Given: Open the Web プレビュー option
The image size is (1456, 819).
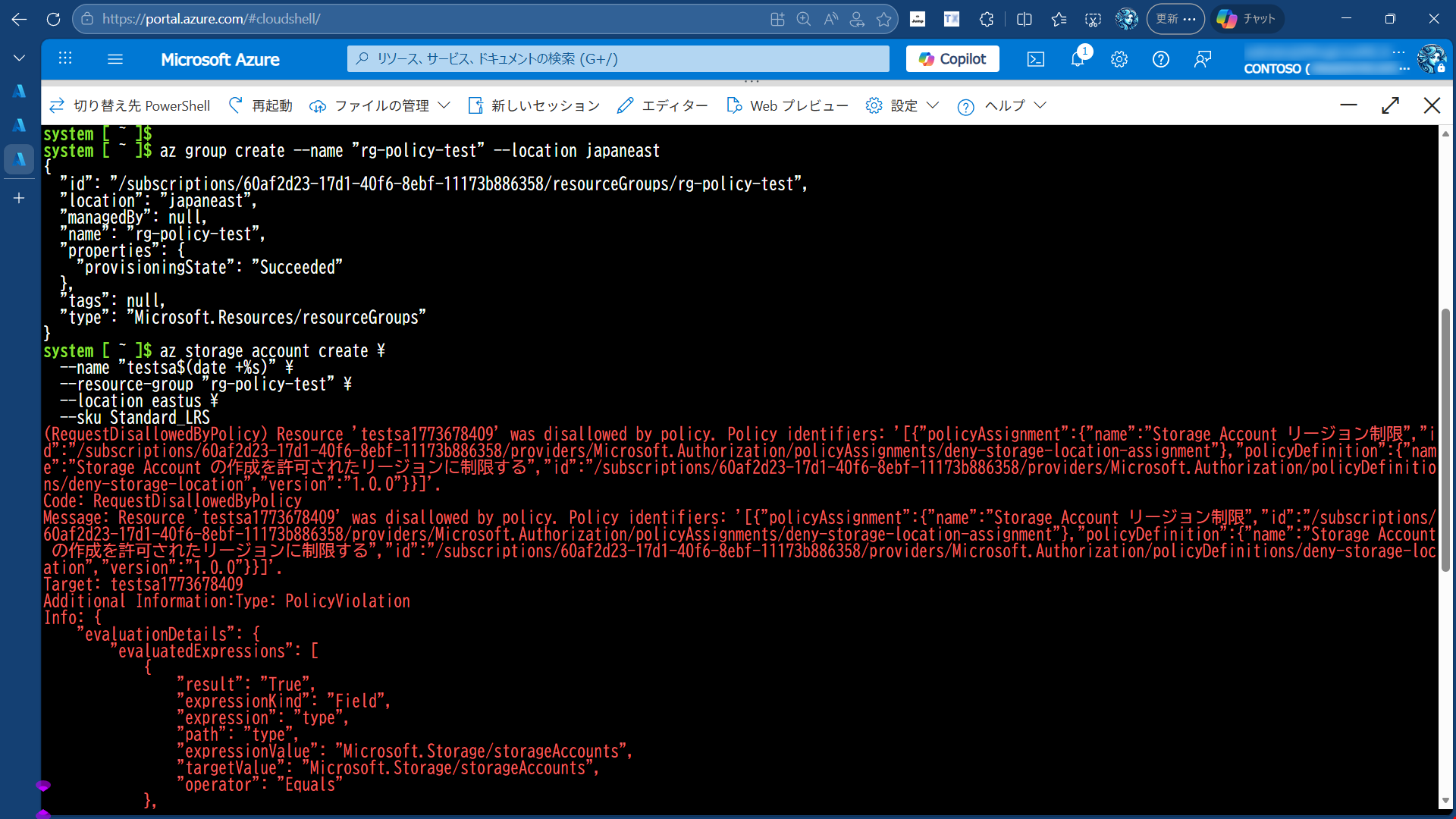Looking at the screenshot, I should coord(787,105).
